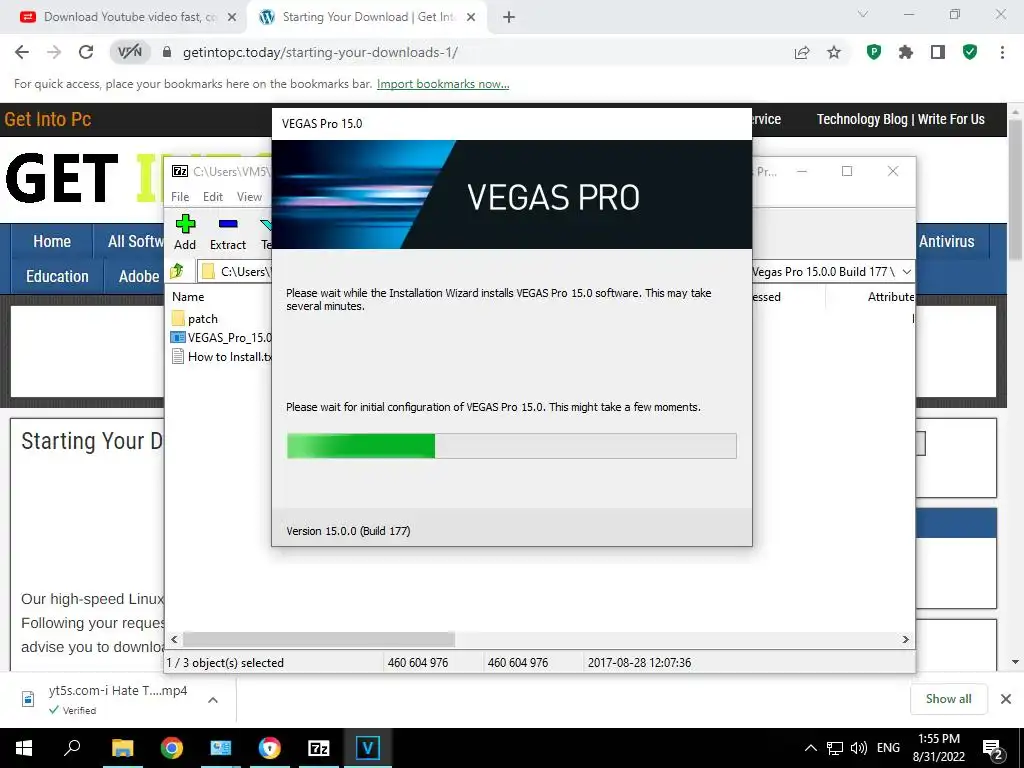This screenshot has height=768, width=1024.
Task: Open VEGAS Pro installer taskbar icon
Action: click(367, 748)
